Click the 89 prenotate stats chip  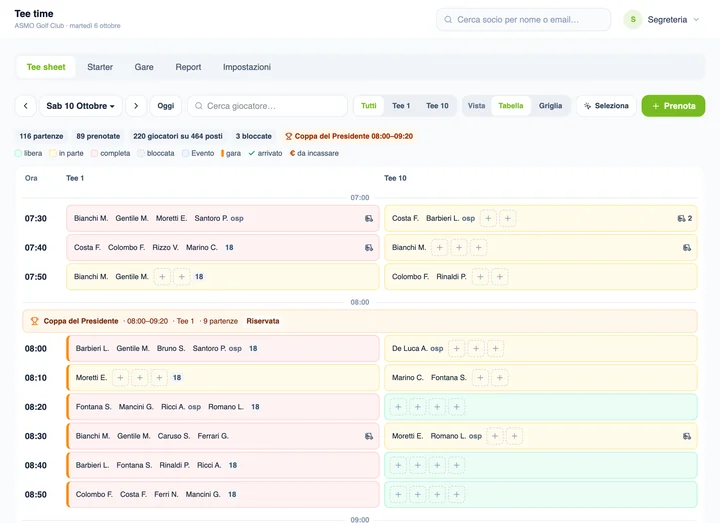click(98, 136)
